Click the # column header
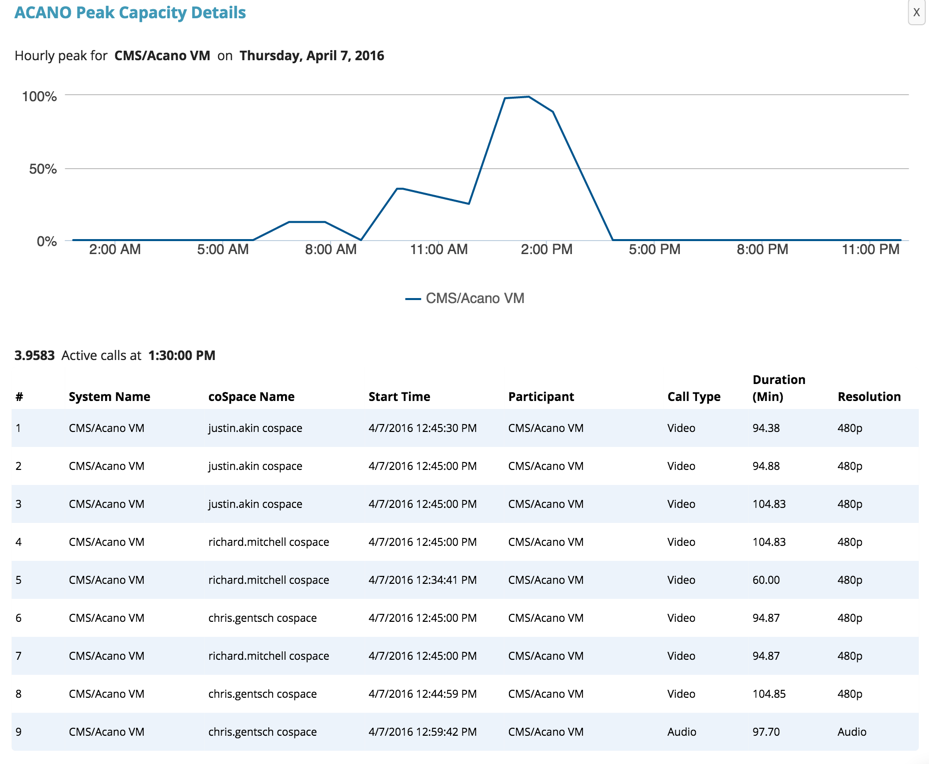 pyautogui.click(x=19, y=397)
